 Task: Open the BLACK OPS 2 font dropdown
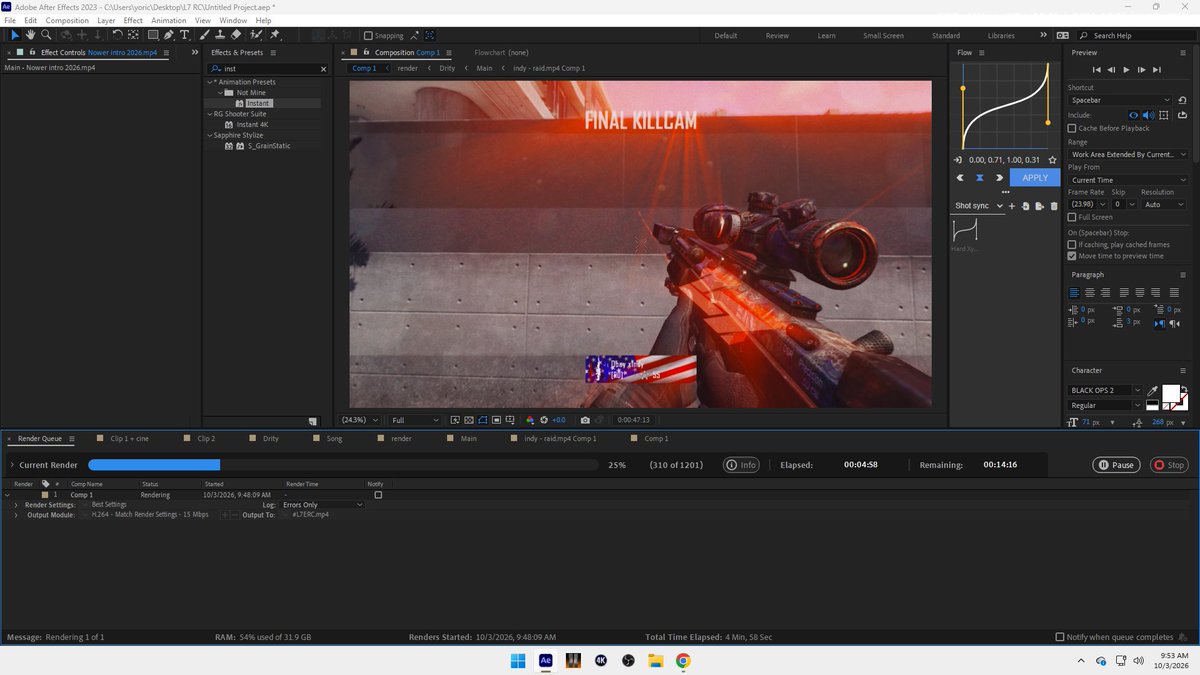[1105, 390]
